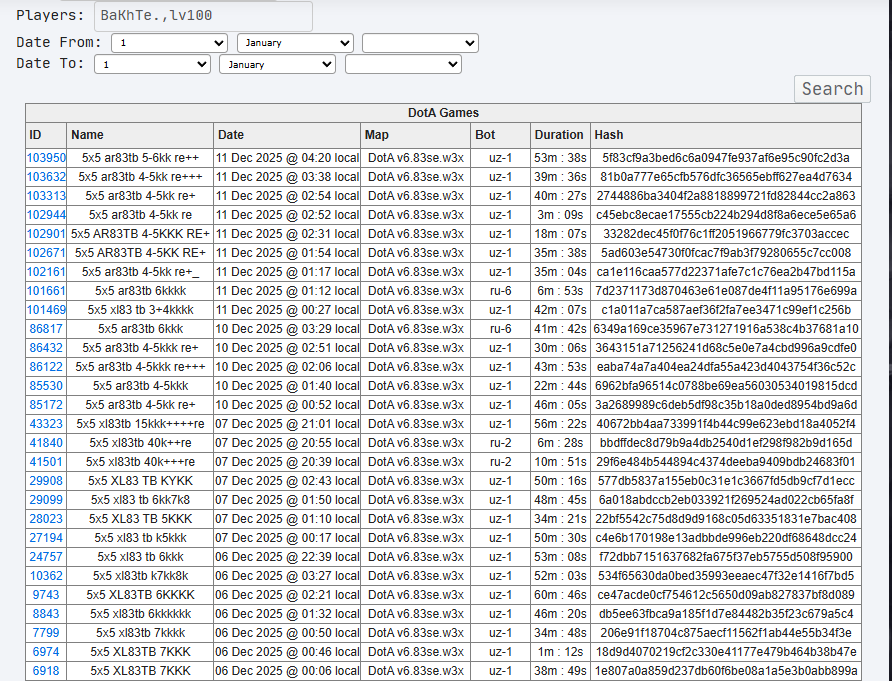
Task: Open game ID 103632 link
Action: pyautogui.click(x=46, y=177)
